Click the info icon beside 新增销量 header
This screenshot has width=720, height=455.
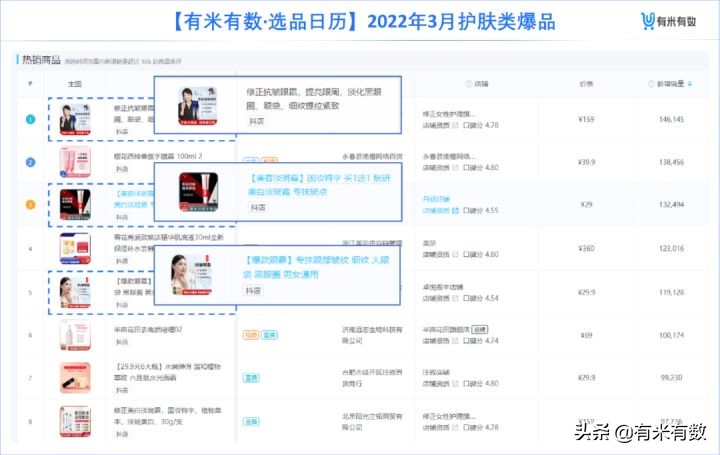[651, 84]
